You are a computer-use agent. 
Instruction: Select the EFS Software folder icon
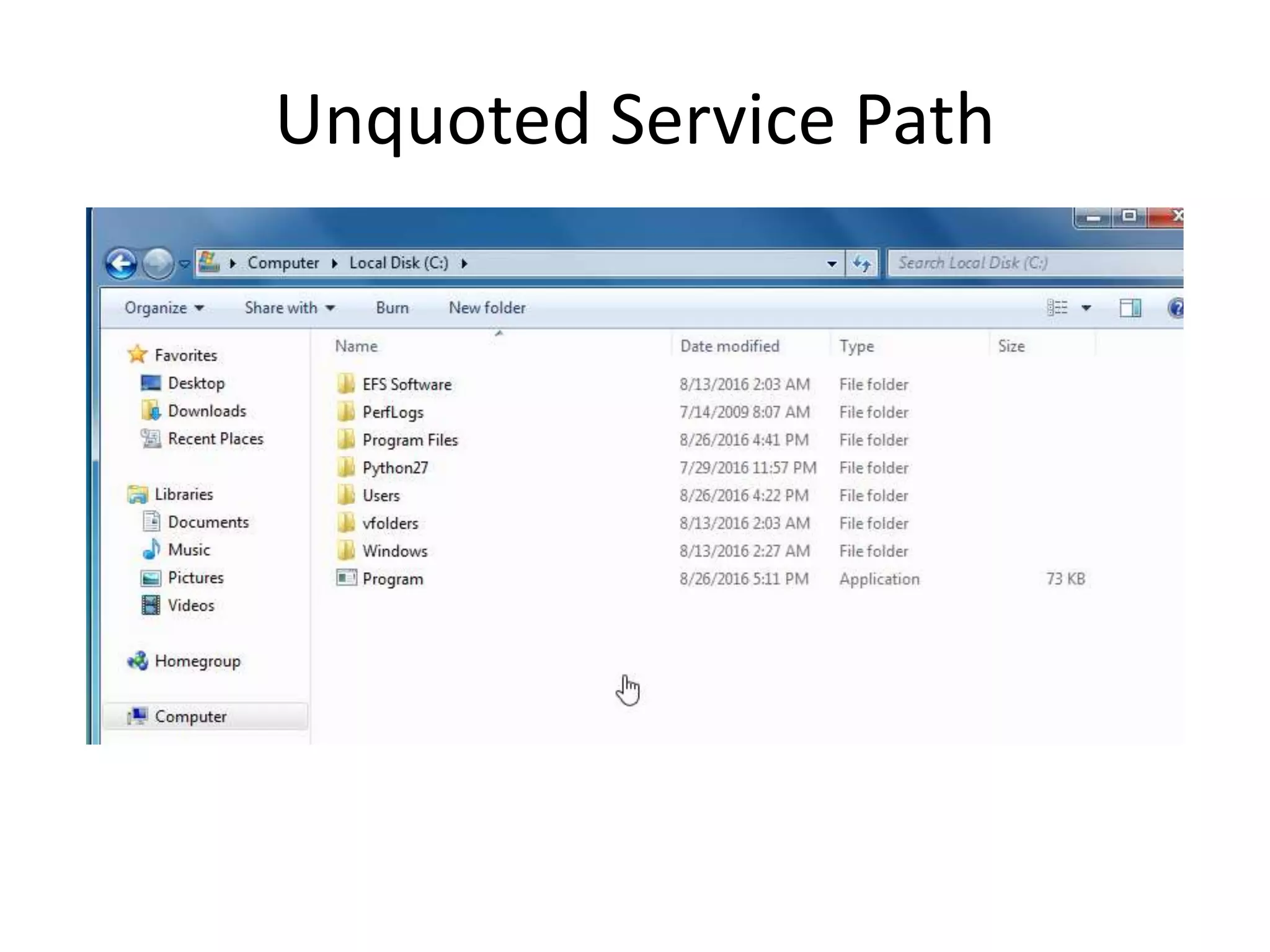click(x=346, y=384)
